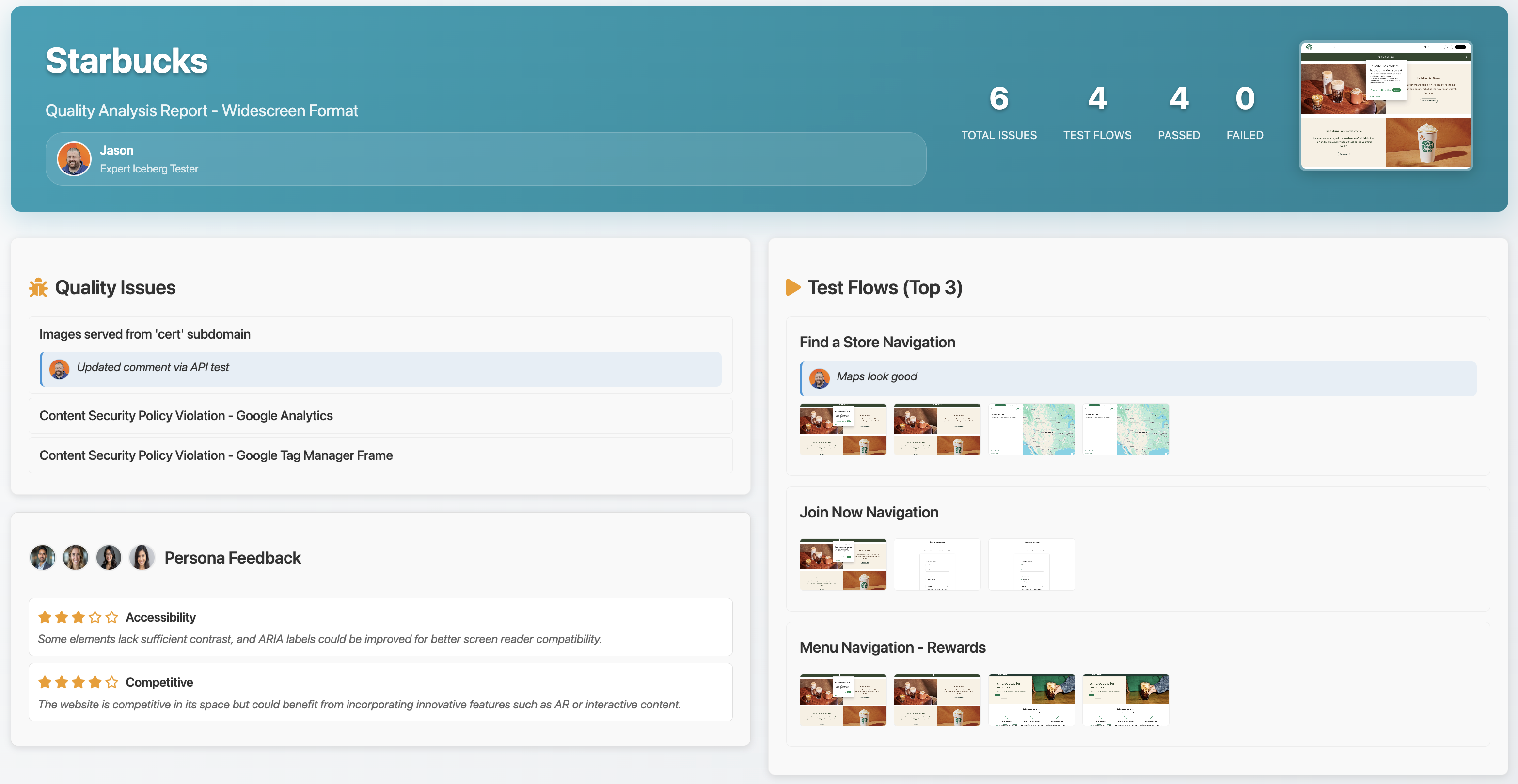Select the Menu Navigation - Rewards heading
The image size is (1518, 784).
[x=892, y=647]
